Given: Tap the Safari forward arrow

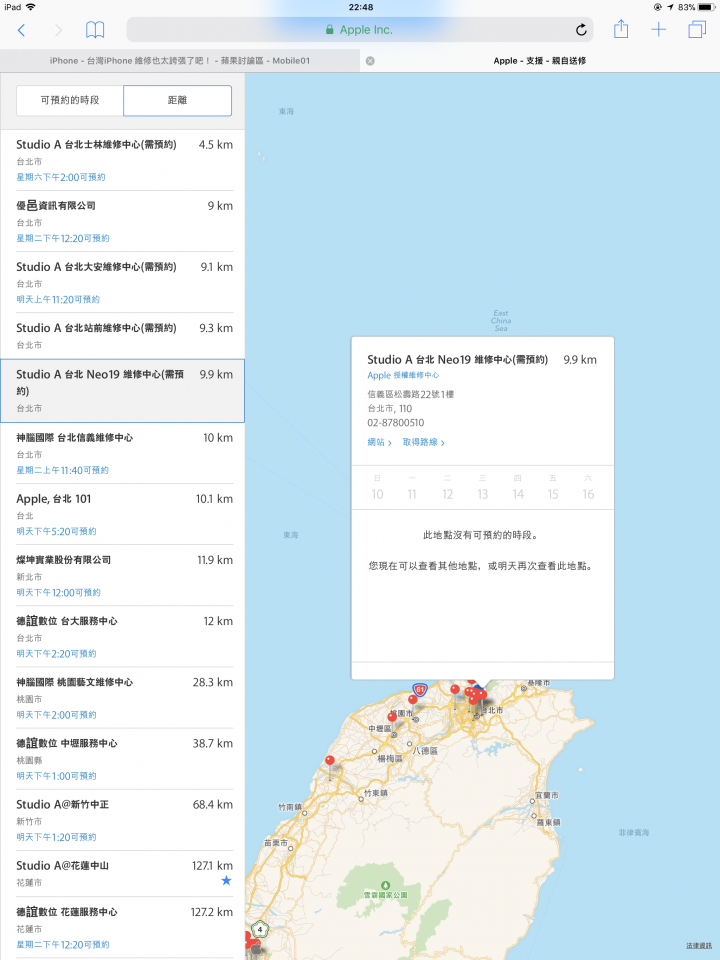Looking at the screenshot, I should 58,30.
